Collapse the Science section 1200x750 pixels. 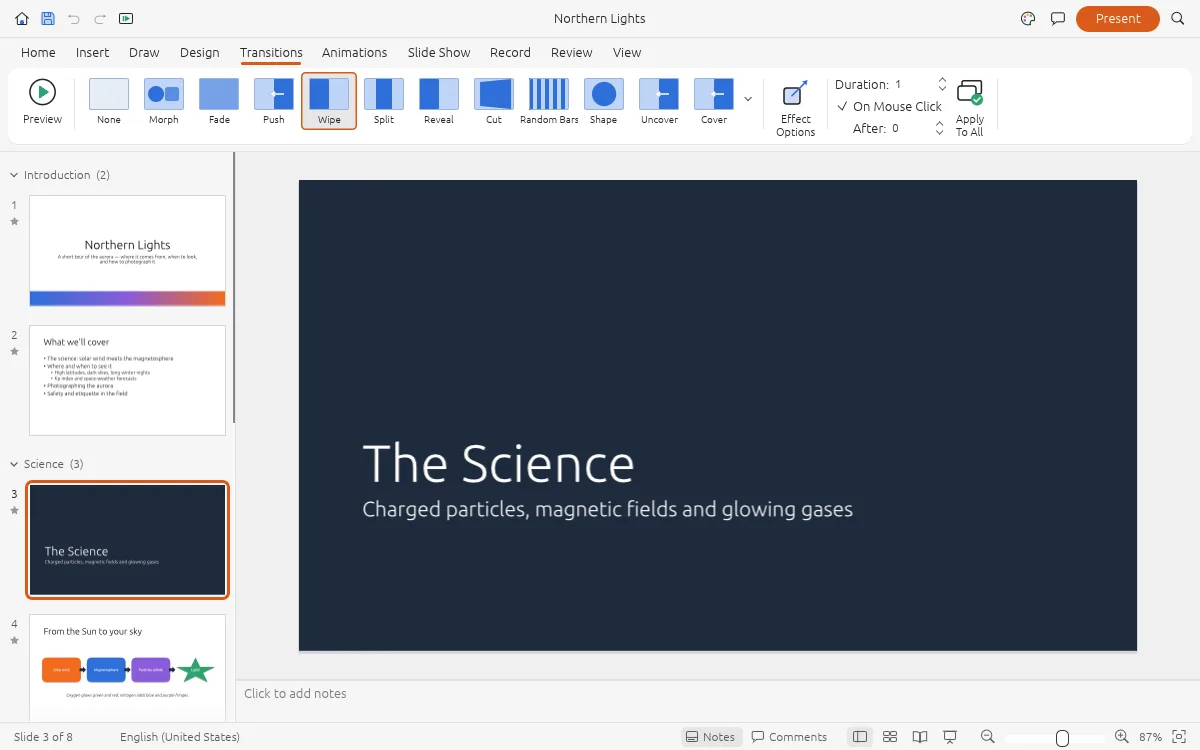[x=14, y=464]
